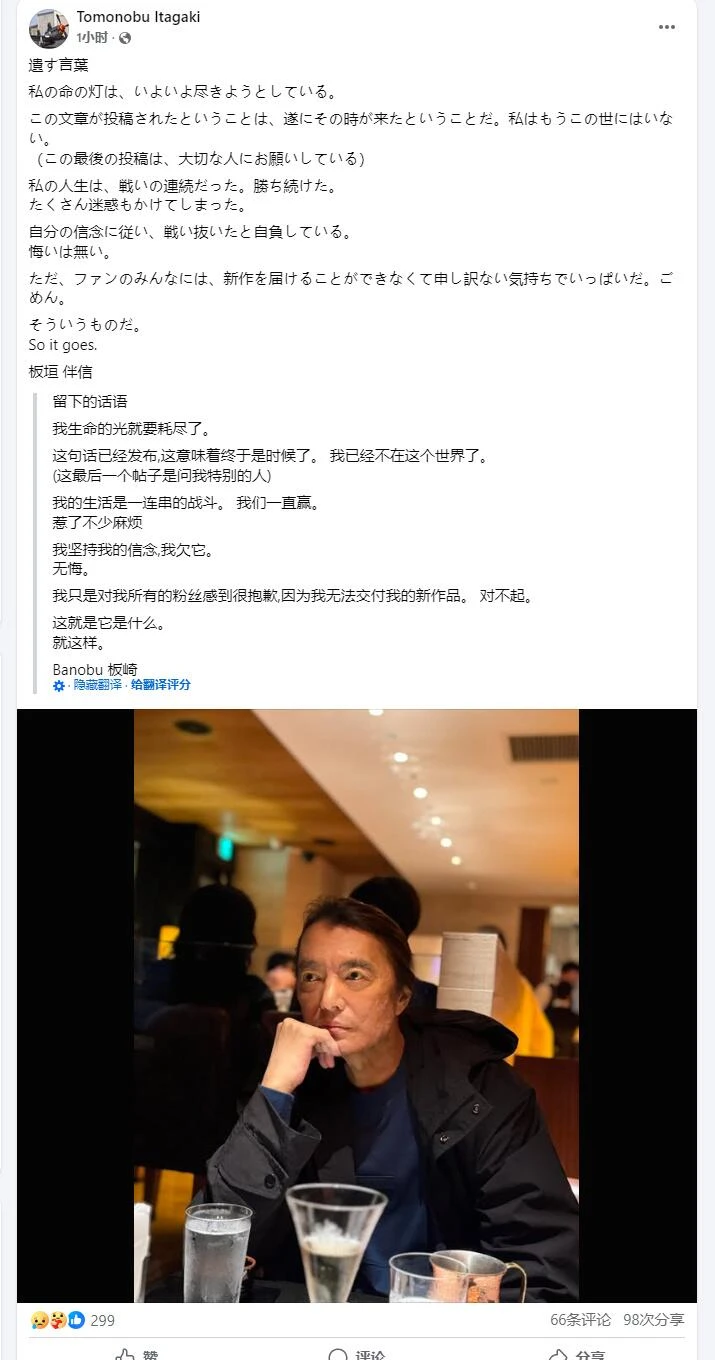Click the blue thumbs-up reaction icon
This screenshot has width=715, height=1360.
pyautogui.click(x=76, y=1320)
